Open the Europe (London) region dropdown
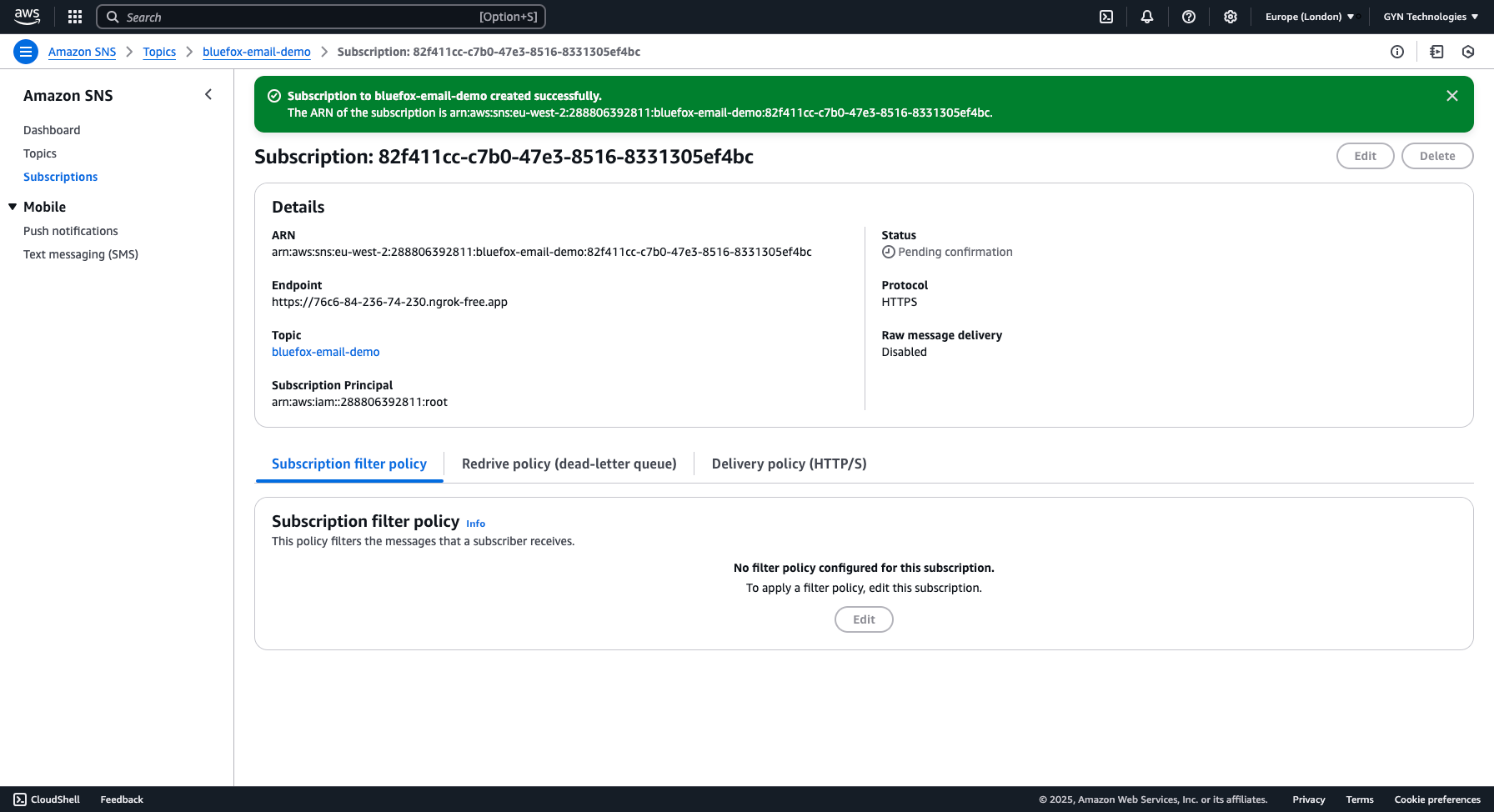1494x812 pixels. pyautogui.click(x=1309, y=16)
